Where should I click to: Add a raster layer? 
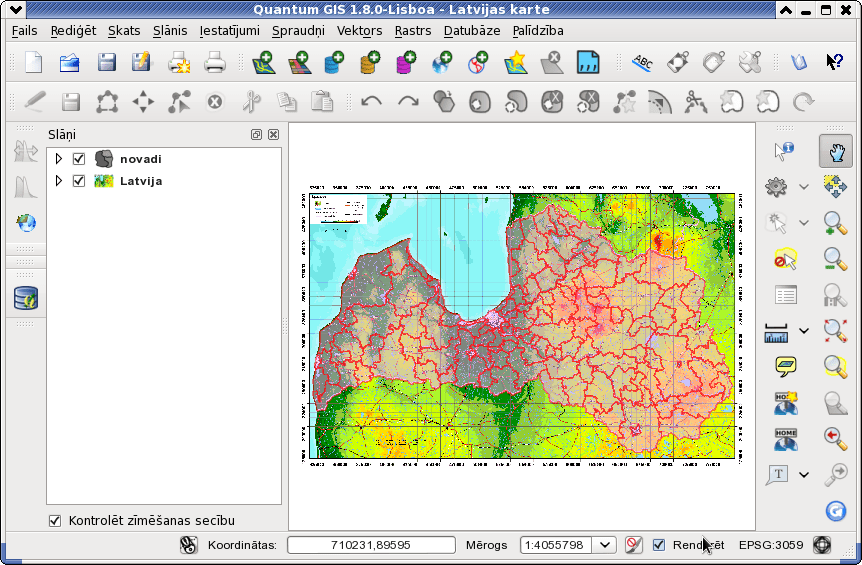coord(299,63)
